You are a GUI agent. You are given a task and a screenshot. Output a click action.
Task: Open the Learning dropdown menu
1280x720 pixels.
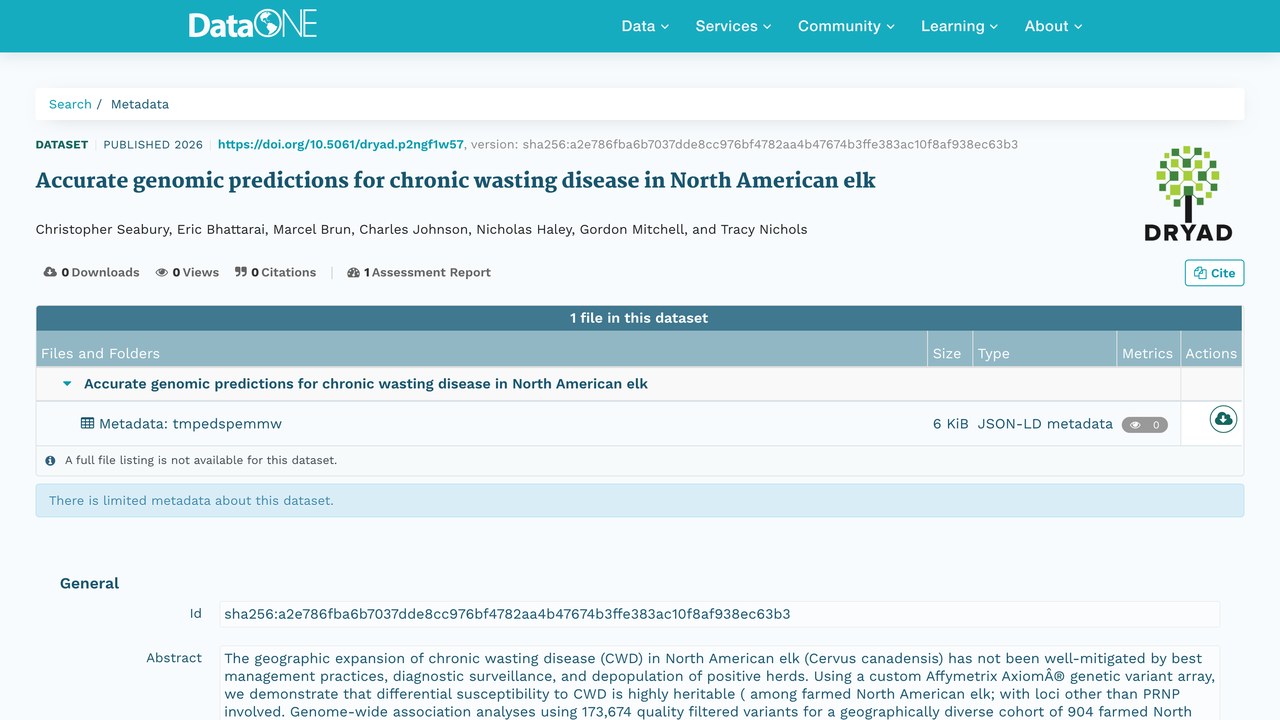(x=960, y=26)
